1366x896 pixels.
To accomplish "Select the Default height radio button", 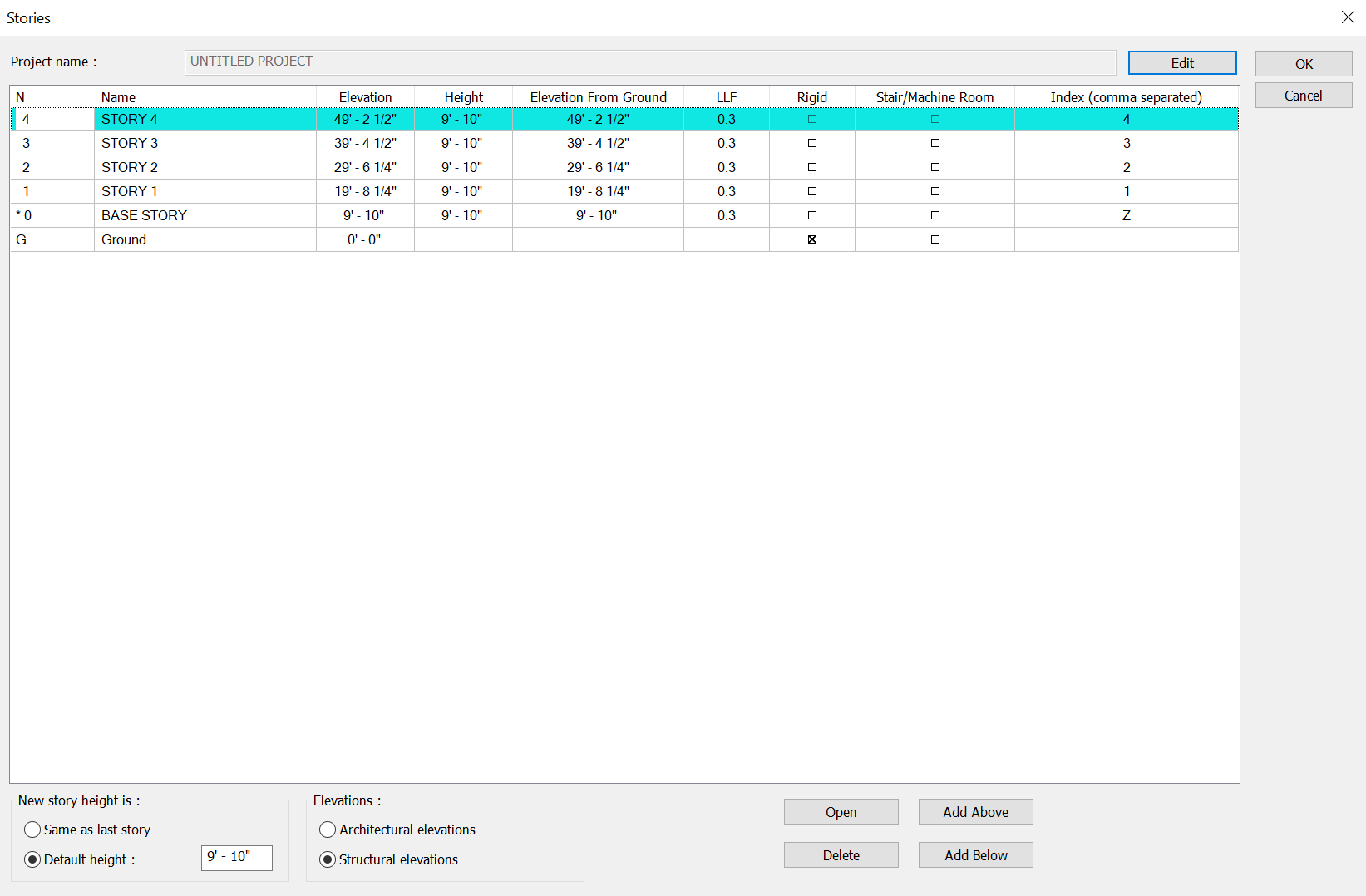I will pyautogui.click(x=33, y=859).
